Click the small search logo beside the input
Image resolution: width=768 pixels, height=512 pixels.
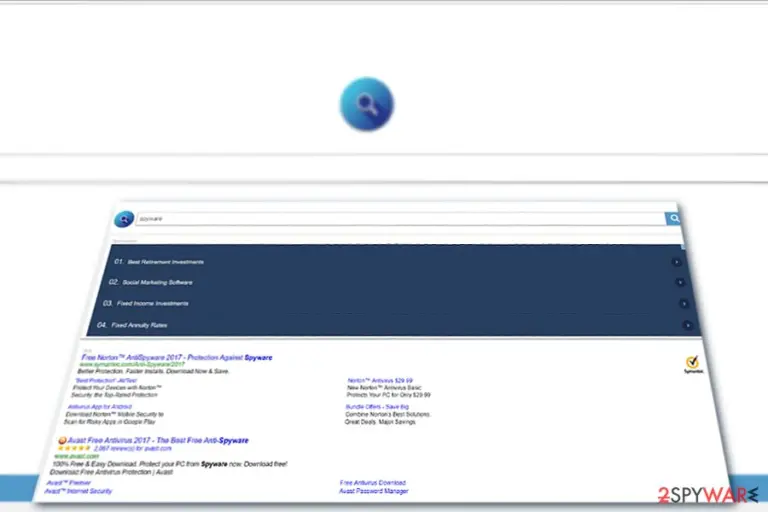[x=124, y=219]
